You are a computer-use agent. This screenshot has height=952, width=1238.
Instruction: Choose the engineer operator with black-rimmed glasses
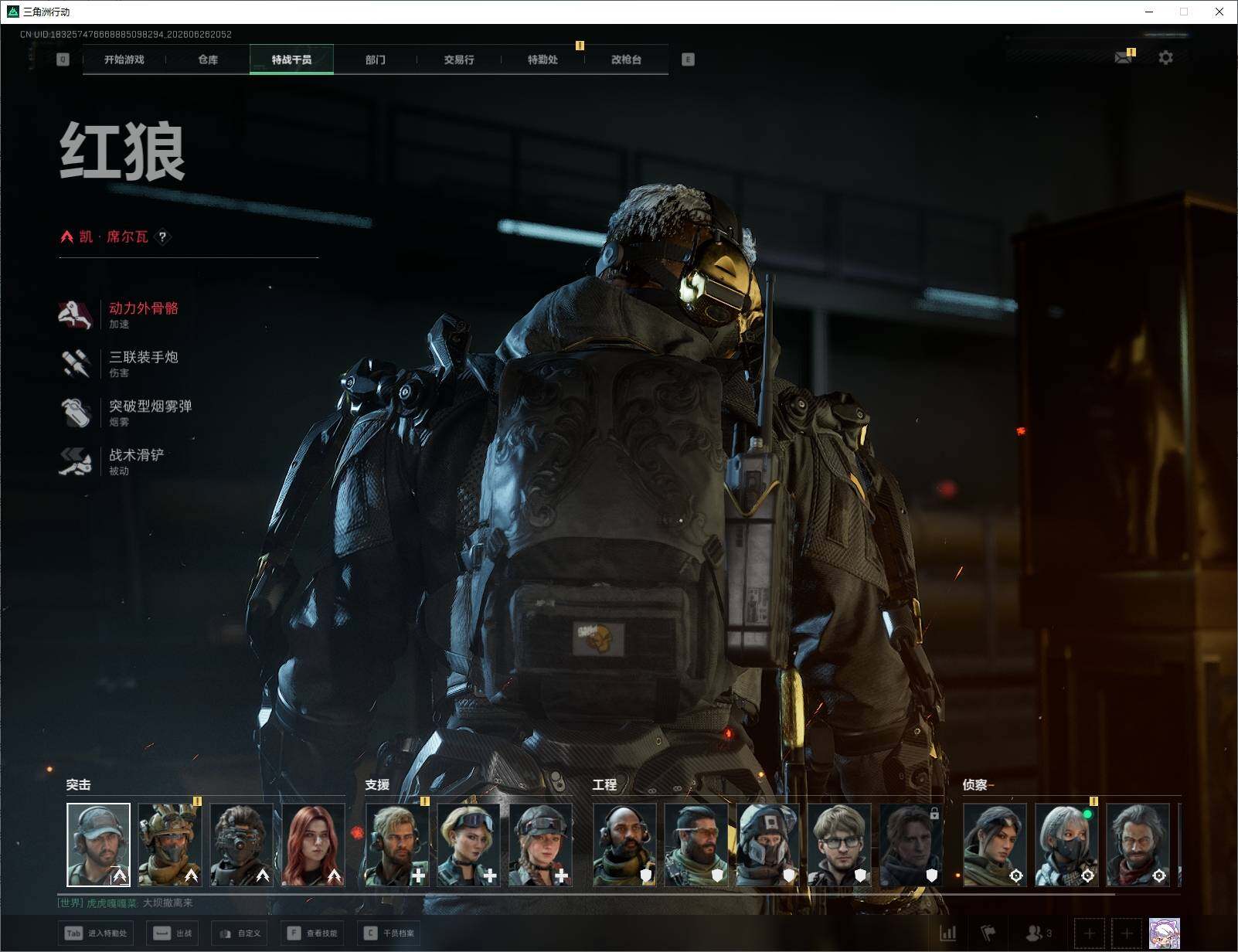(839, 845)
